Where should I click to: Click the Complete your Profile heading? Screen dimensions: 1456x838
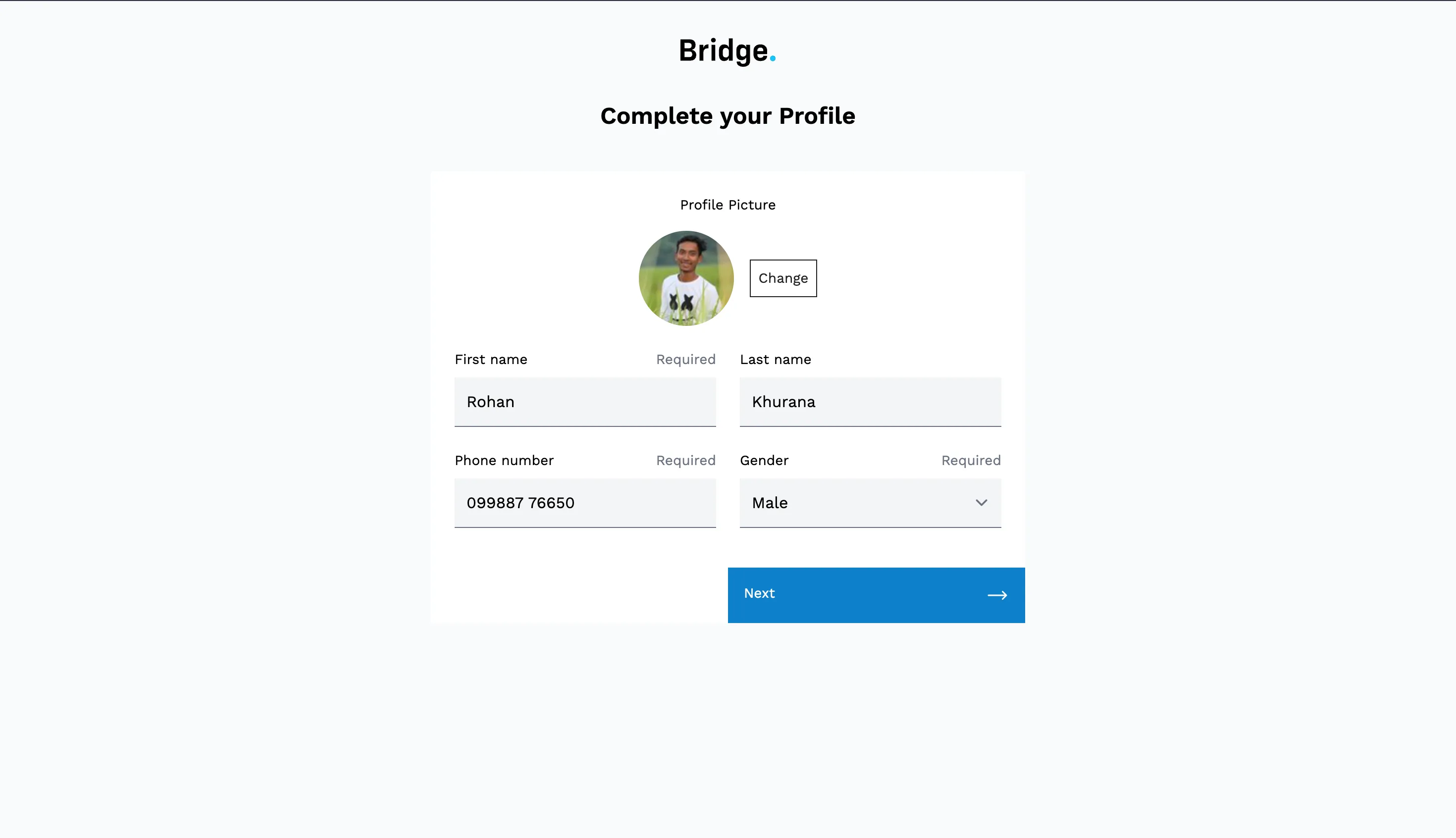[728, 116]
